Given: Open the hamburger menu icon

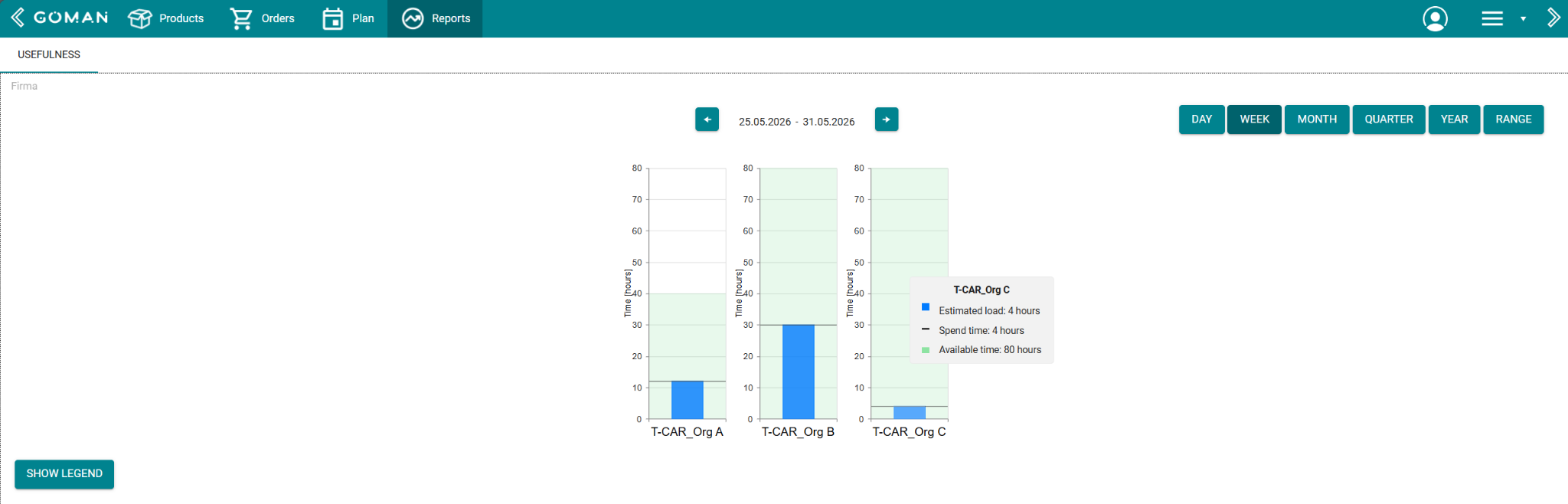Looking at the screenshot, I should point(1492,18).
